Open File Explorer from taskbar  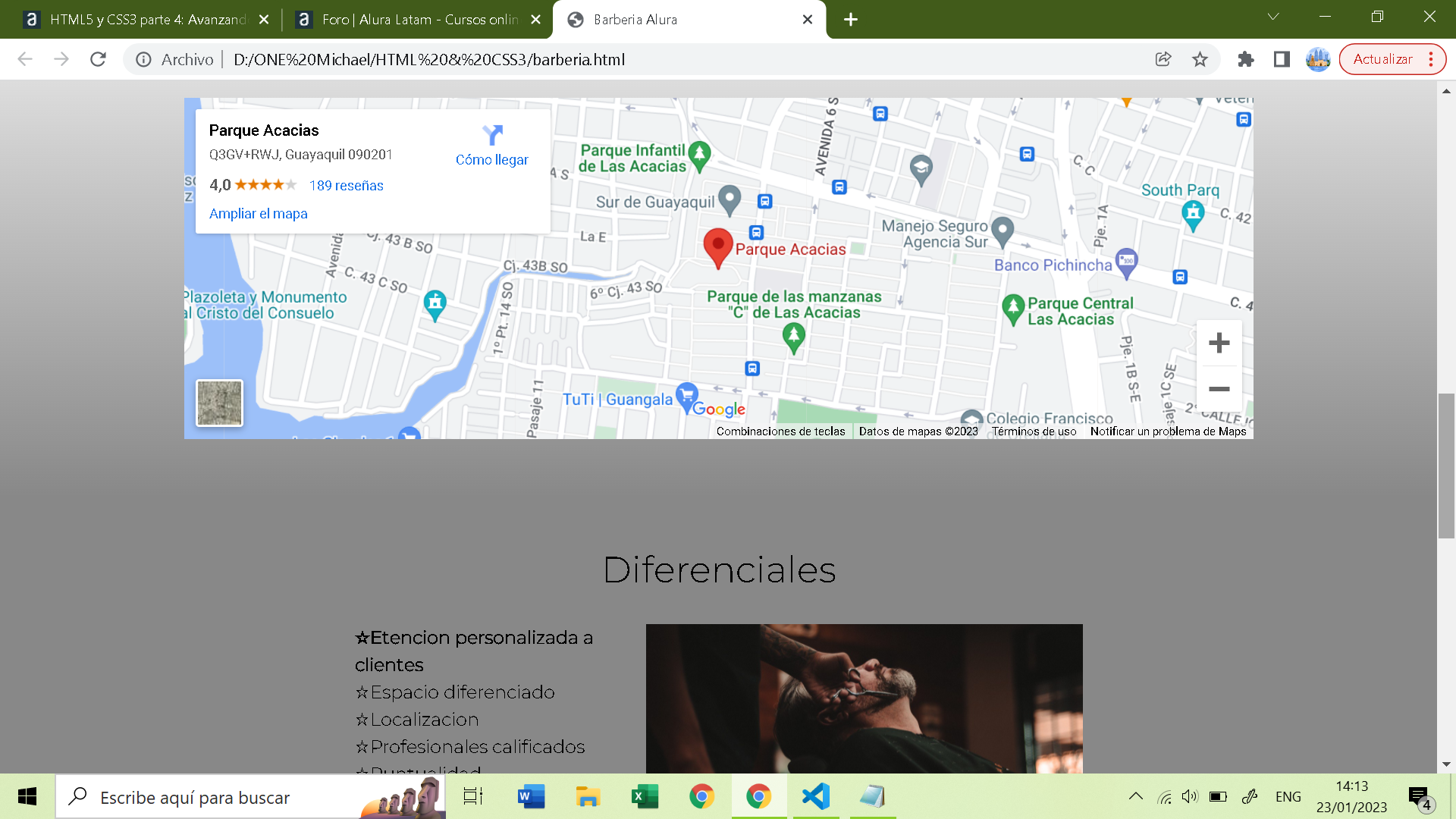pos(588,796)
